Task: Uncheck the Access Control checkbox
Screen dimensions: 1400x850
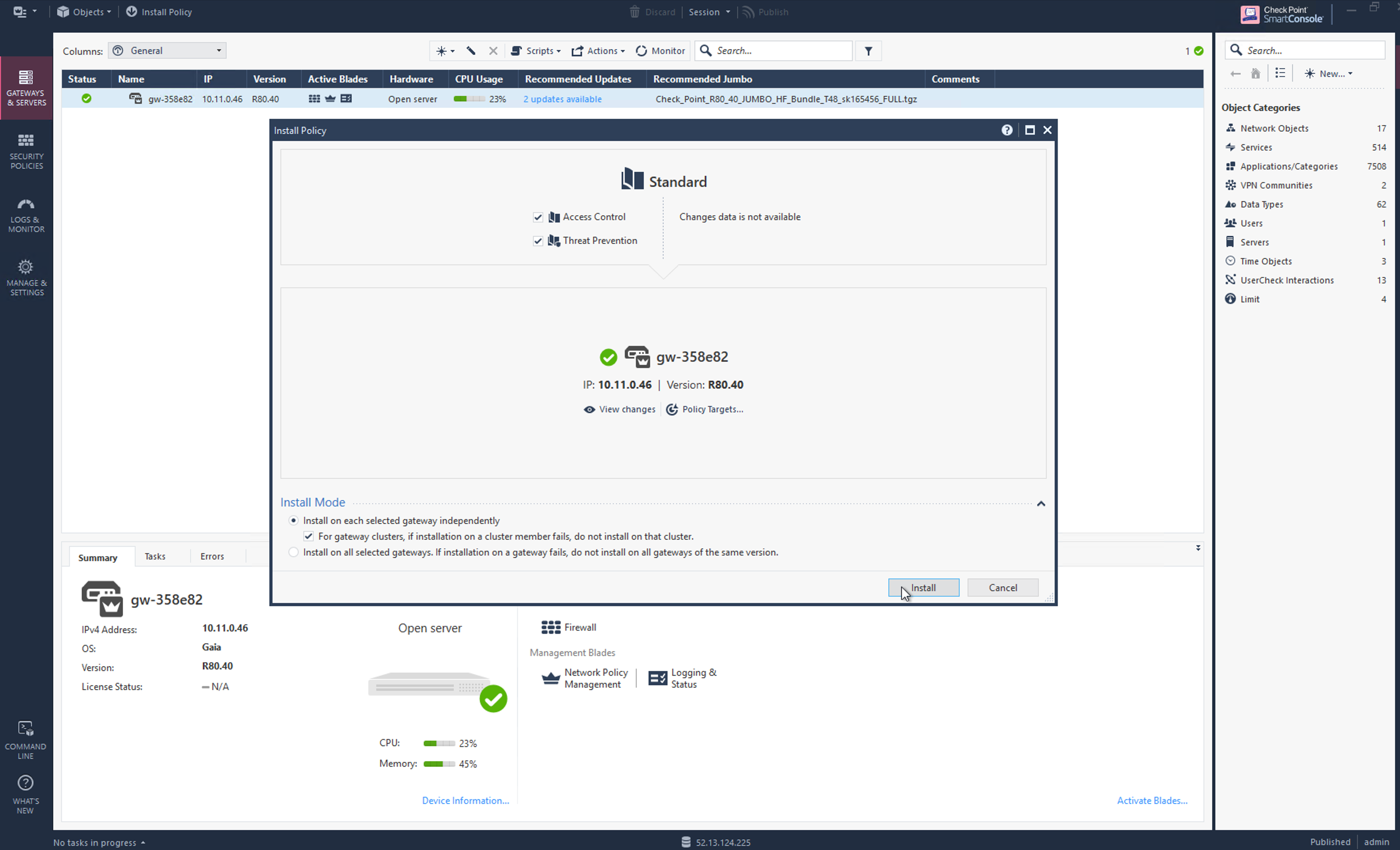Action: click(x=538, y=217)
